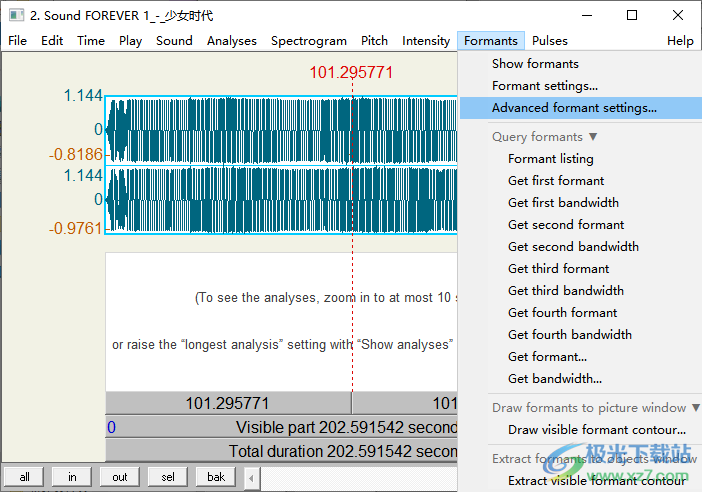The height and width of the screenshot is (492, 702).
Task: Collapse the Query formants section
Action: click(x=544, y=137)
